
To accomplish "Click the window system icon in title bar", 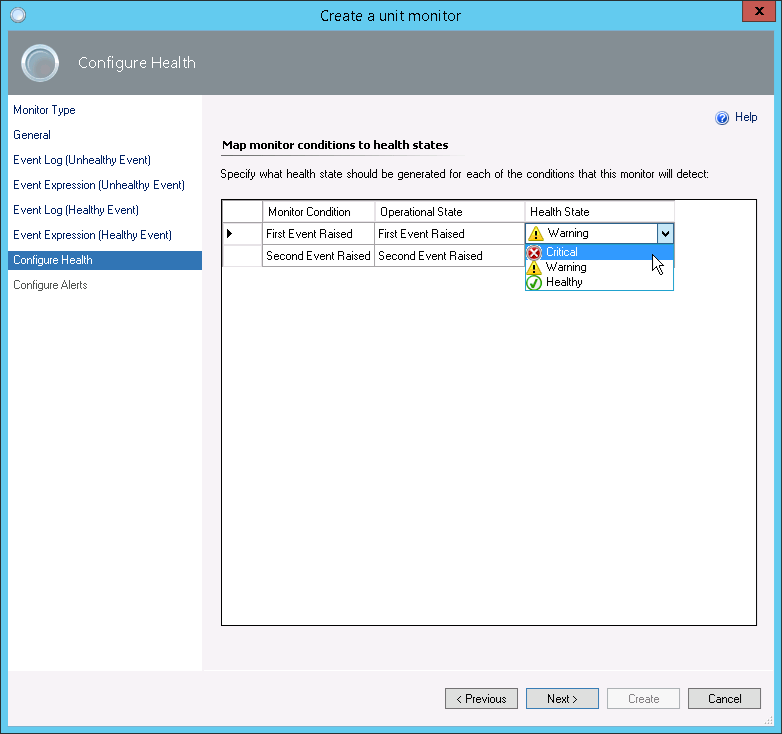I will tap(17, 15).
